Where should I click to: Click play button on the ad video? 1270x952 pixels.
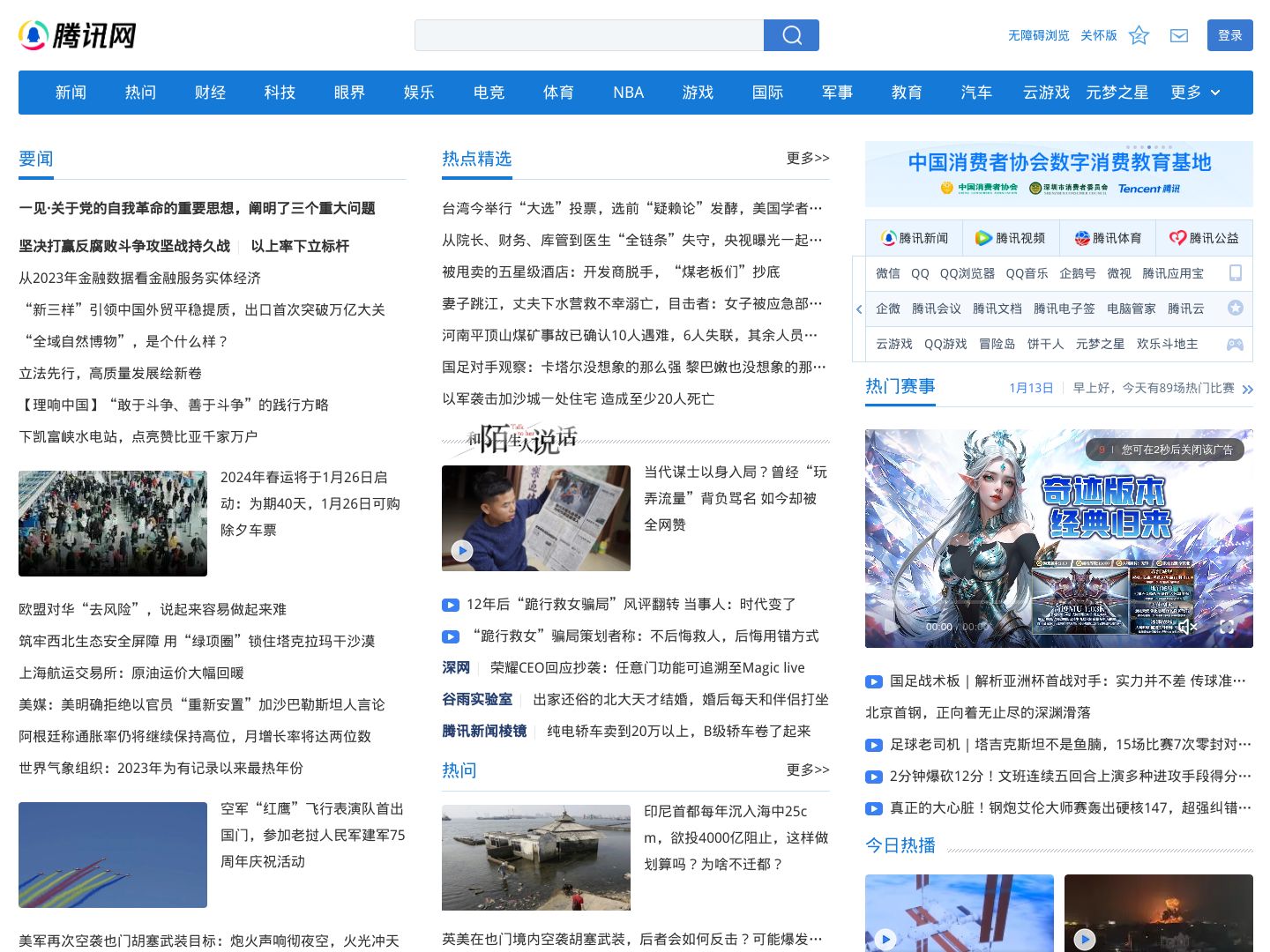point(890,626)
